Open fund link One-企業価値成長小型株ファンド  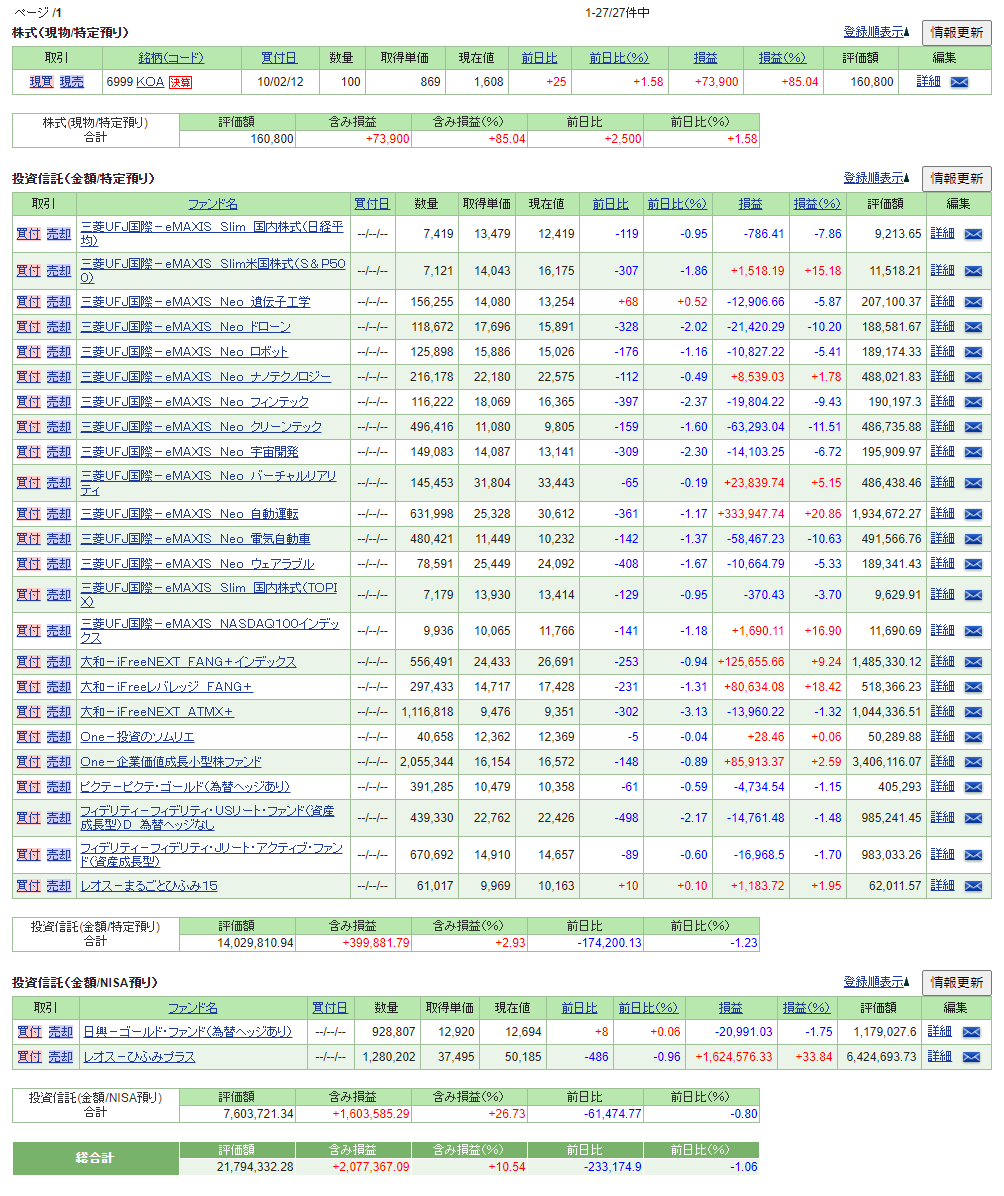coord(171,762)
